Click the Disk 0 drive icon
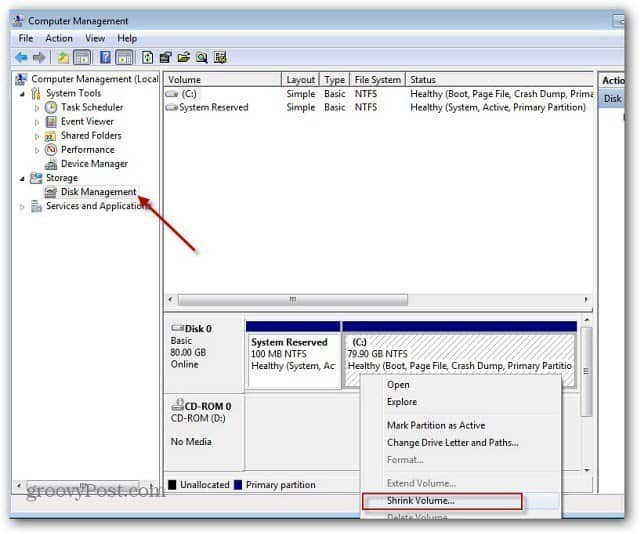Screen dimensions: 640x534 (178, 328)
